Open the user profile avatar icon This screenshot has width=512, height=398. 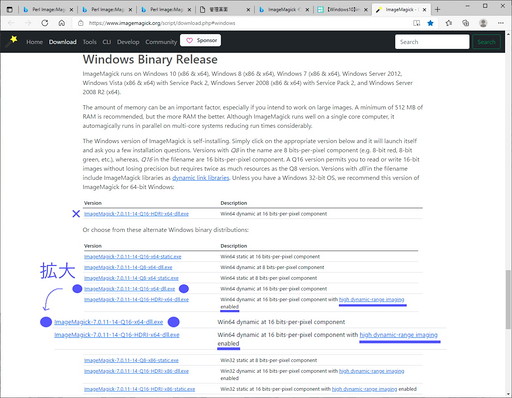coord(483,23)
